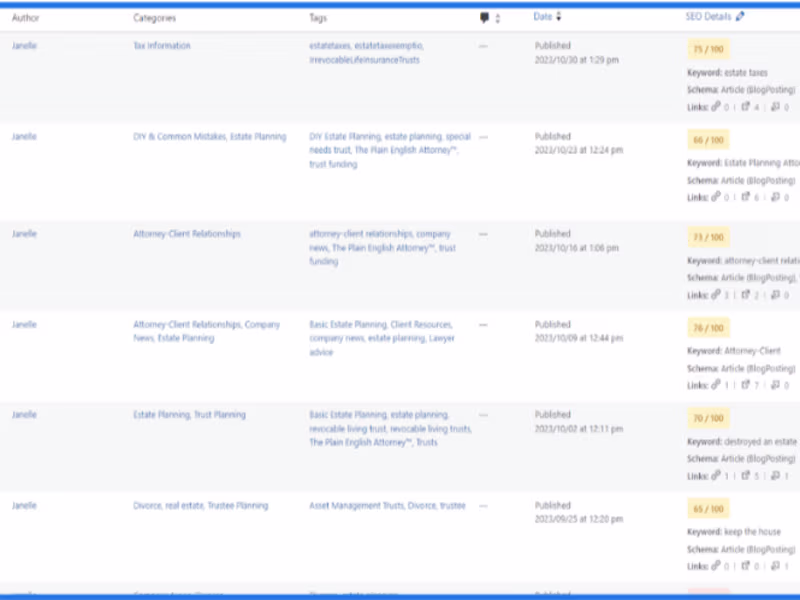Image resolution: width=800 pixels, height=600 pixels.
Task: Click the 70 / 100 SEO score badge
Action: (708, 418)
